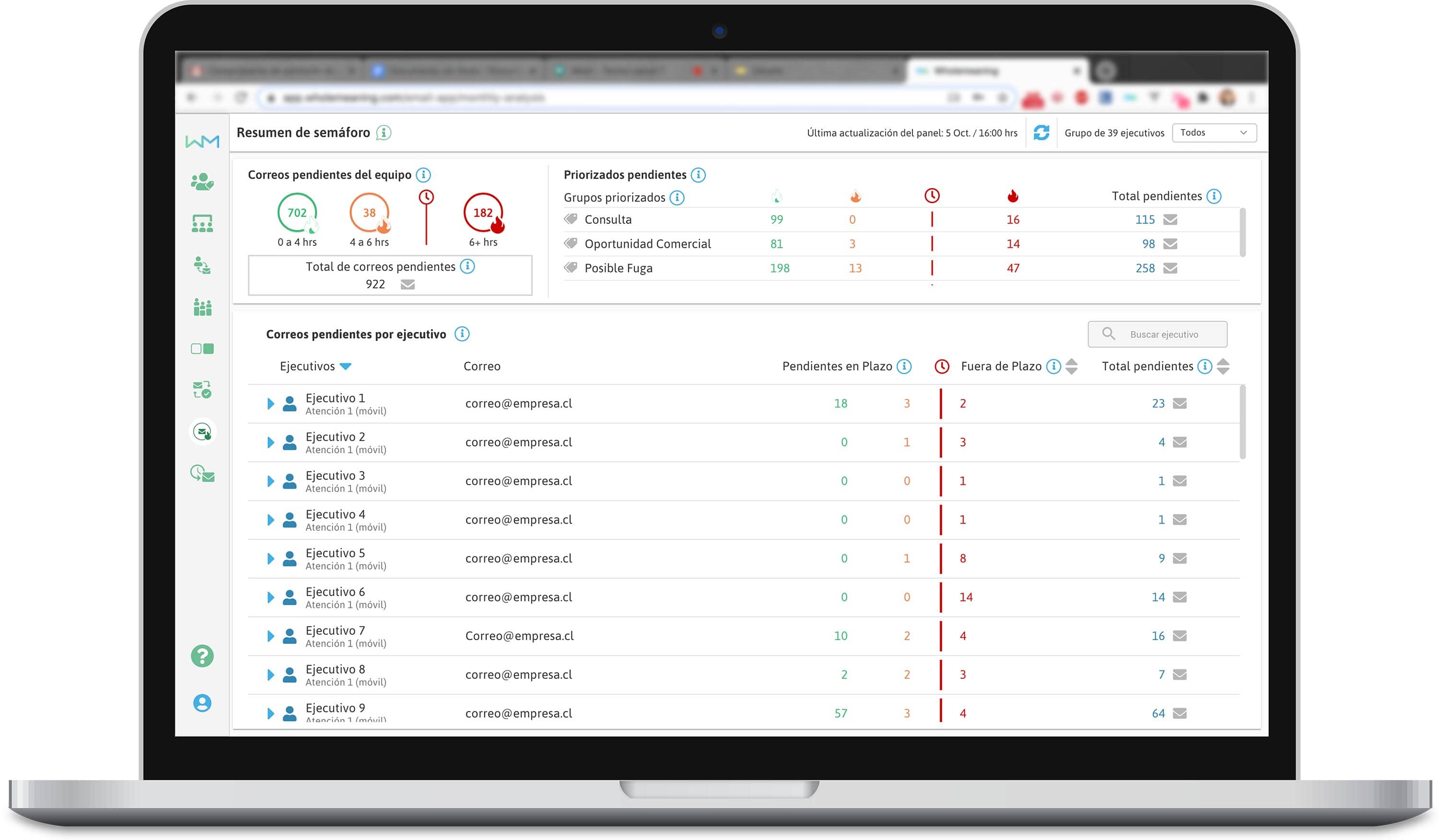Expand the Ejecutivo 1 row
The image size is (1439, 840).
pos(271,404)
